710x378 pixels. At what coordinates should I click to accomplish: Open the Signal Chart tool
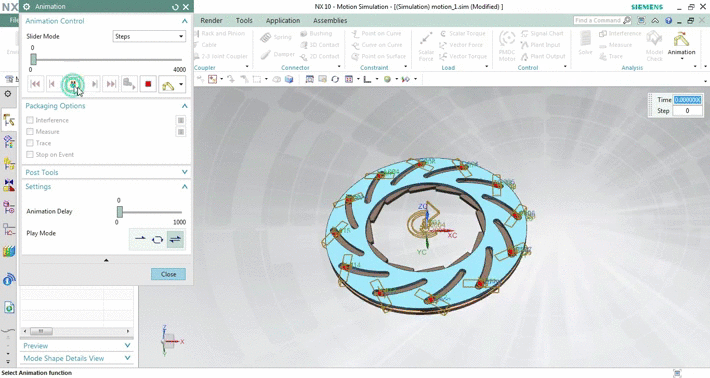(542, 33)
